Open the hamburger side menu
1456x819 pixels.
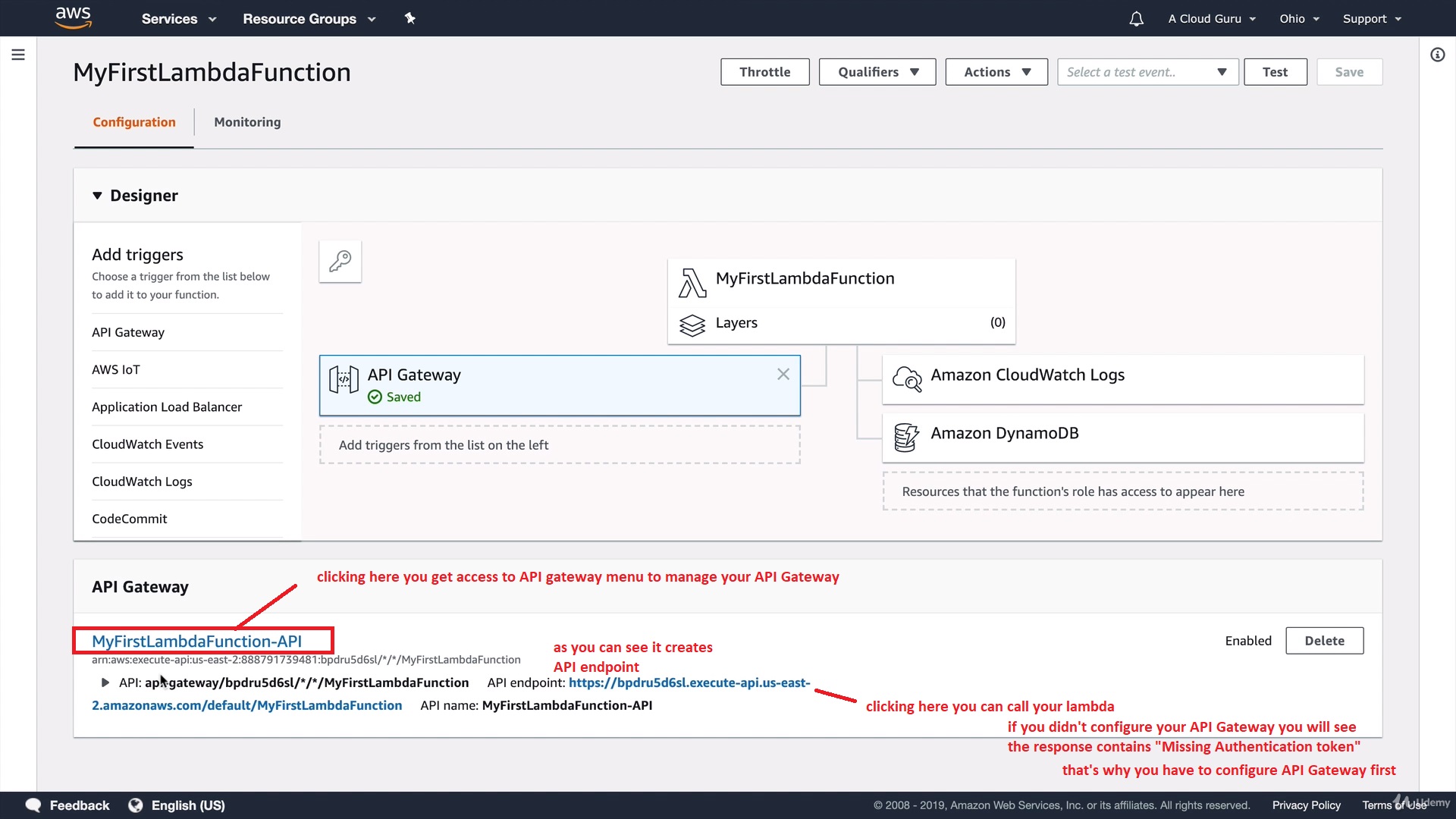[x=18, y=55]
